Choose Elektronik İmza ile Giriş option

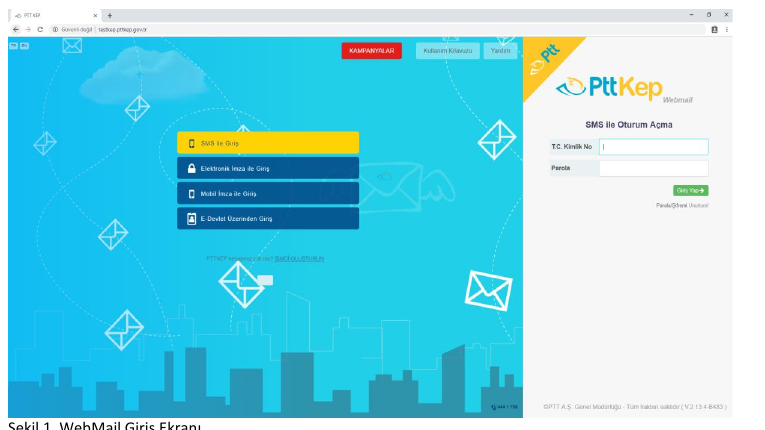click(x=268, y=168)
